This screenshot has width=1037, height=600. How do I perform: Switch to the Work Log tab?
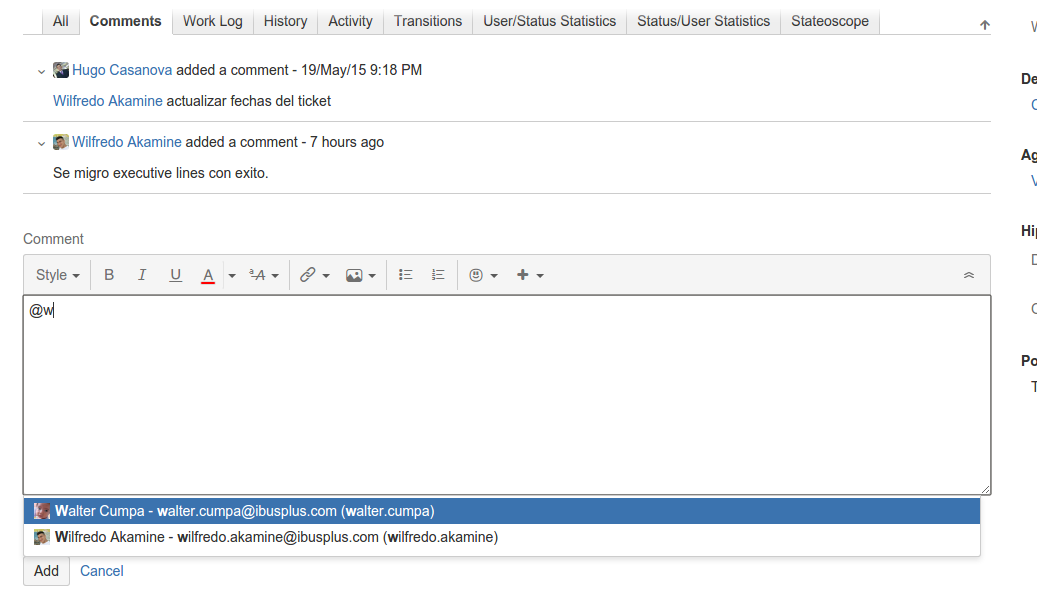click(x=212, y=21)
